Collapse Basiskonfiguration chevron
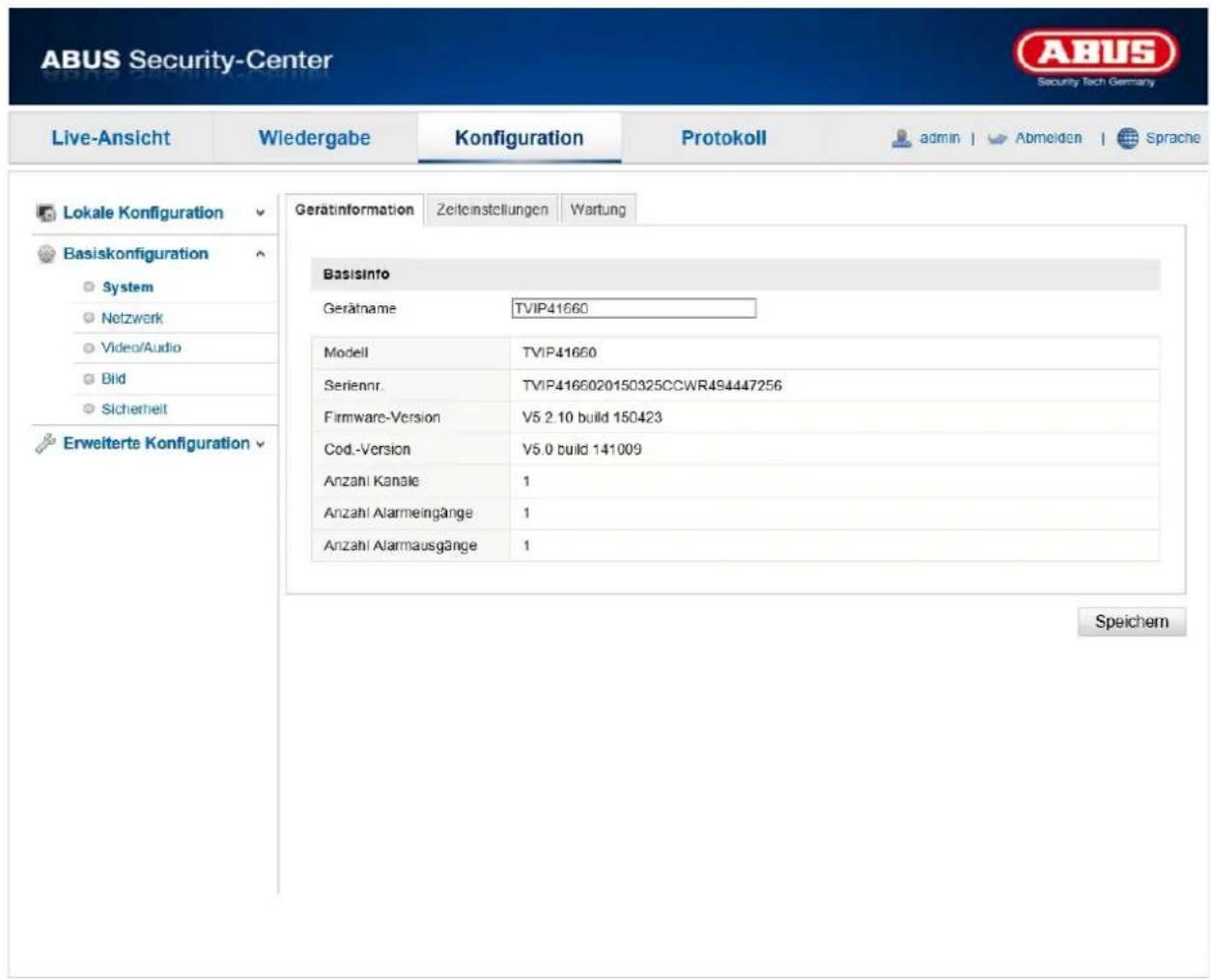This screenshot has height=980, width=1211. (x=260, y=254)
